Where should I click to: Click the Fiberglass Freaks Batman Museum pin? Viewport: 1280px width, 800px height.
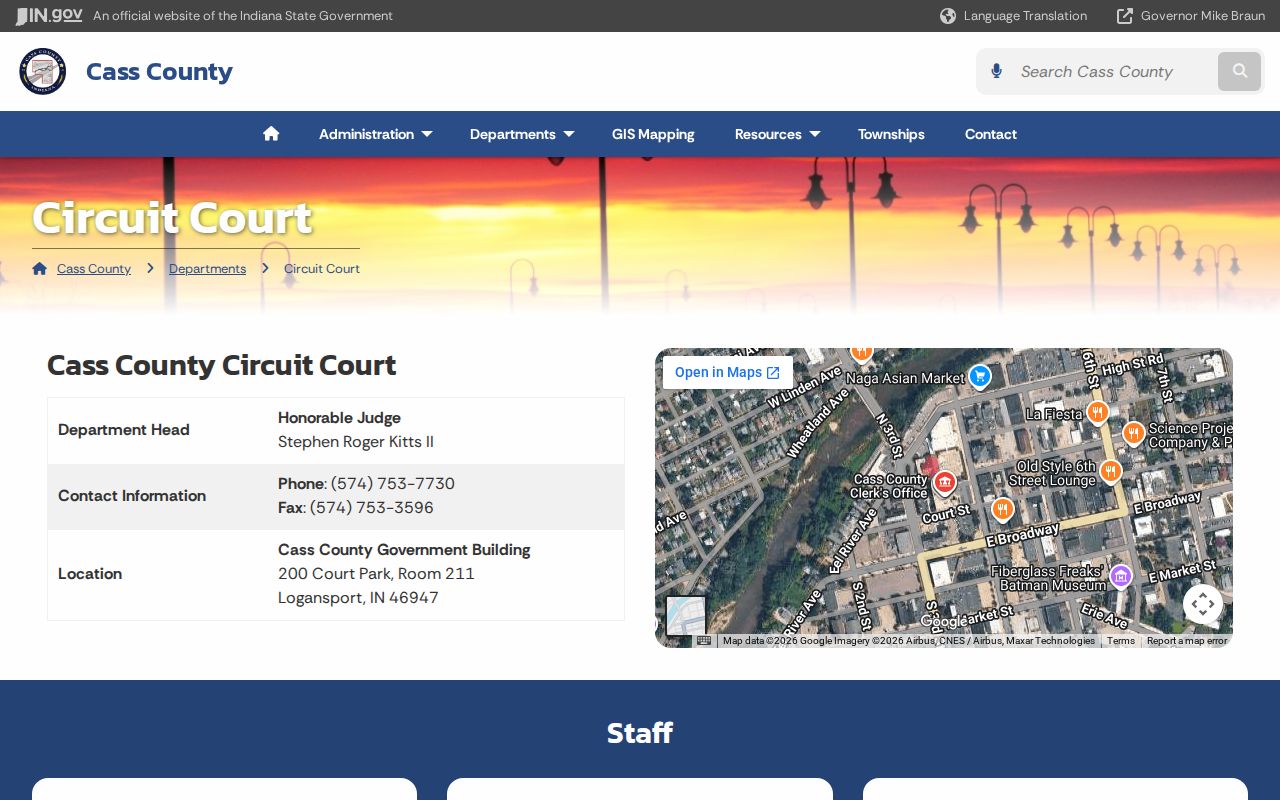[x=1121, y=576]
